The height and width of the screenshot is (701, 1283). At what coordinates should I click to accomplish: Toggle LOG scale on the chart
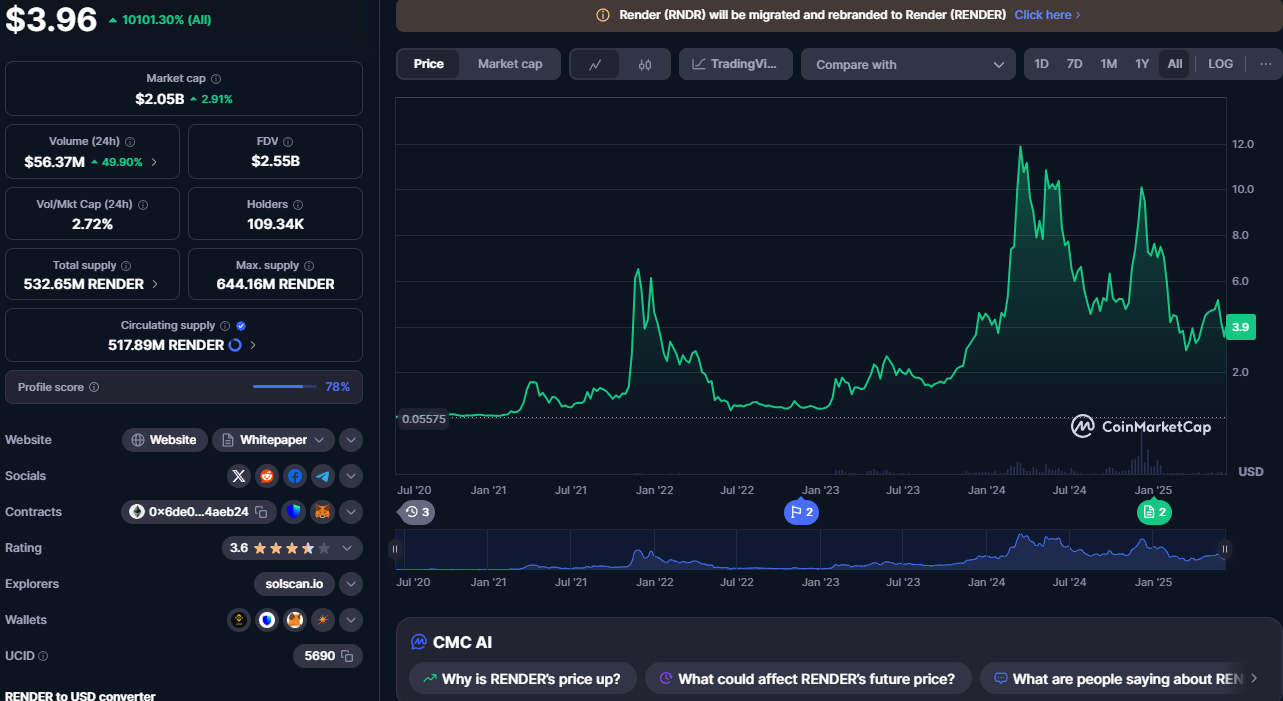1220,64
